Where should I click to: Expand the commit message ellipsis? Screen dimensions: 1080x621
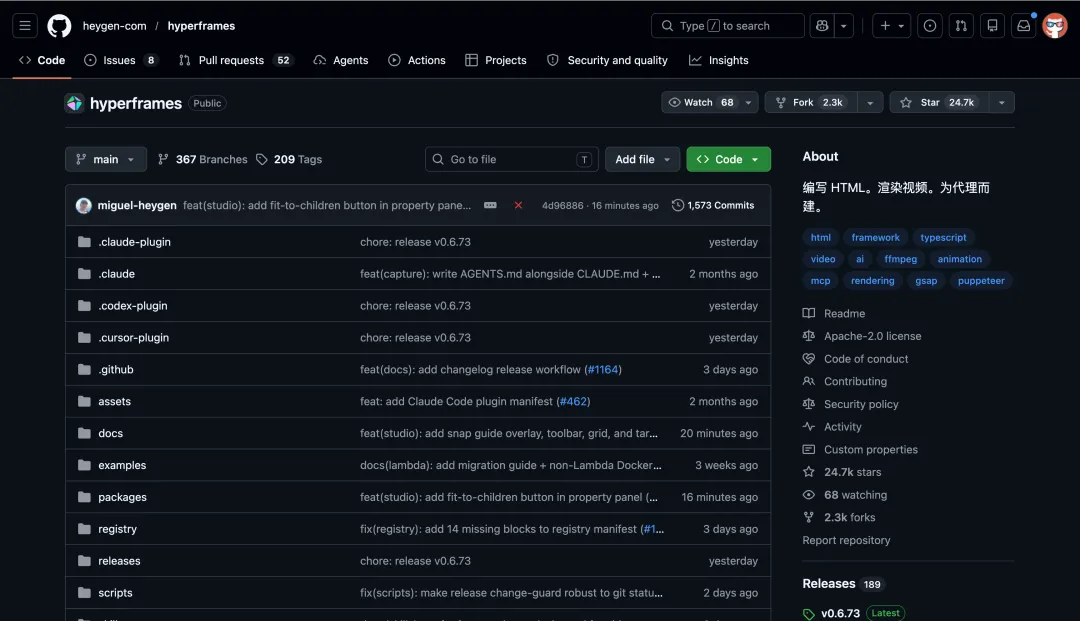pos(490,205)
